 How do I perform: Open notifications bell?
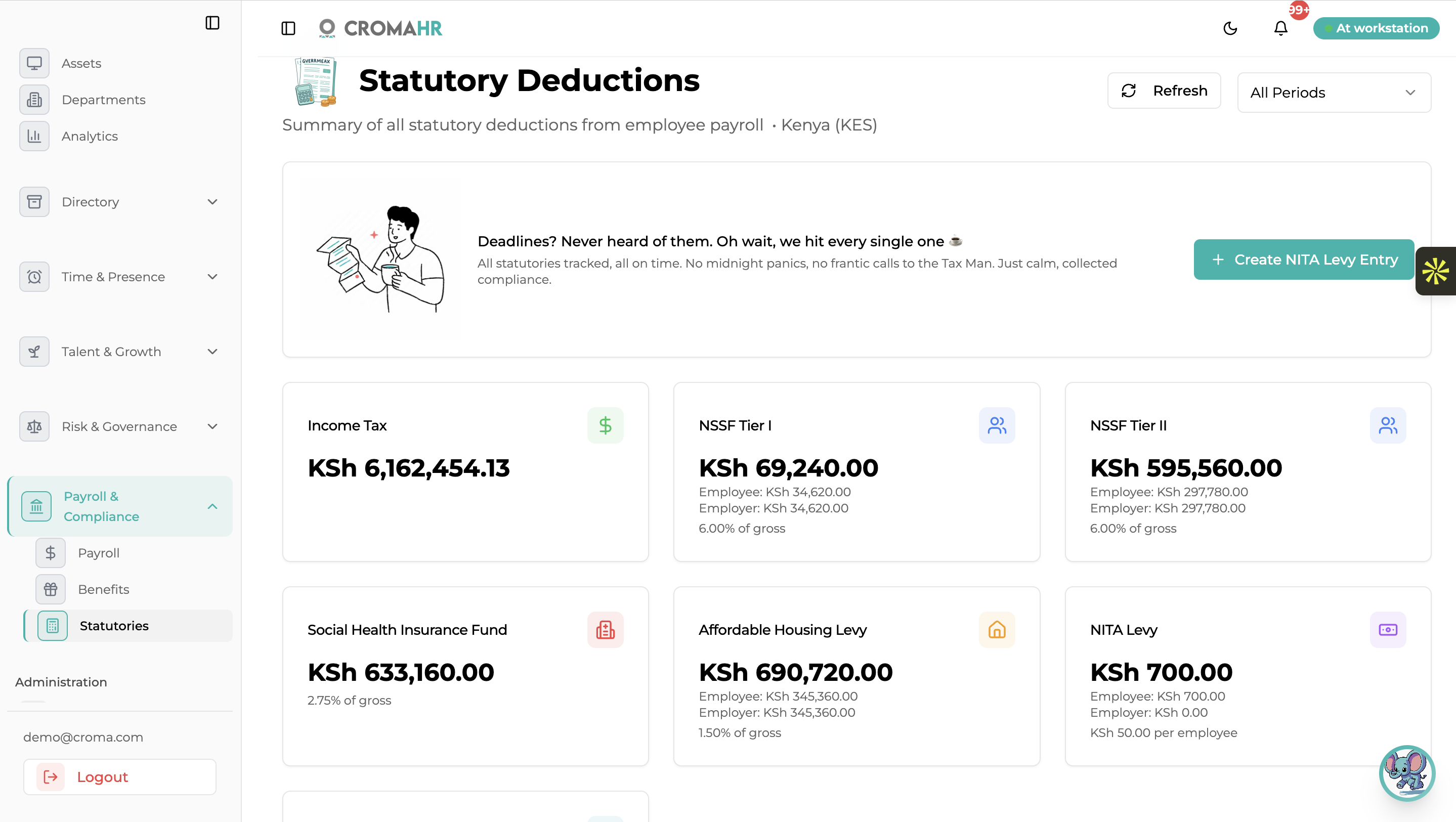click(x=1281, y=28)
